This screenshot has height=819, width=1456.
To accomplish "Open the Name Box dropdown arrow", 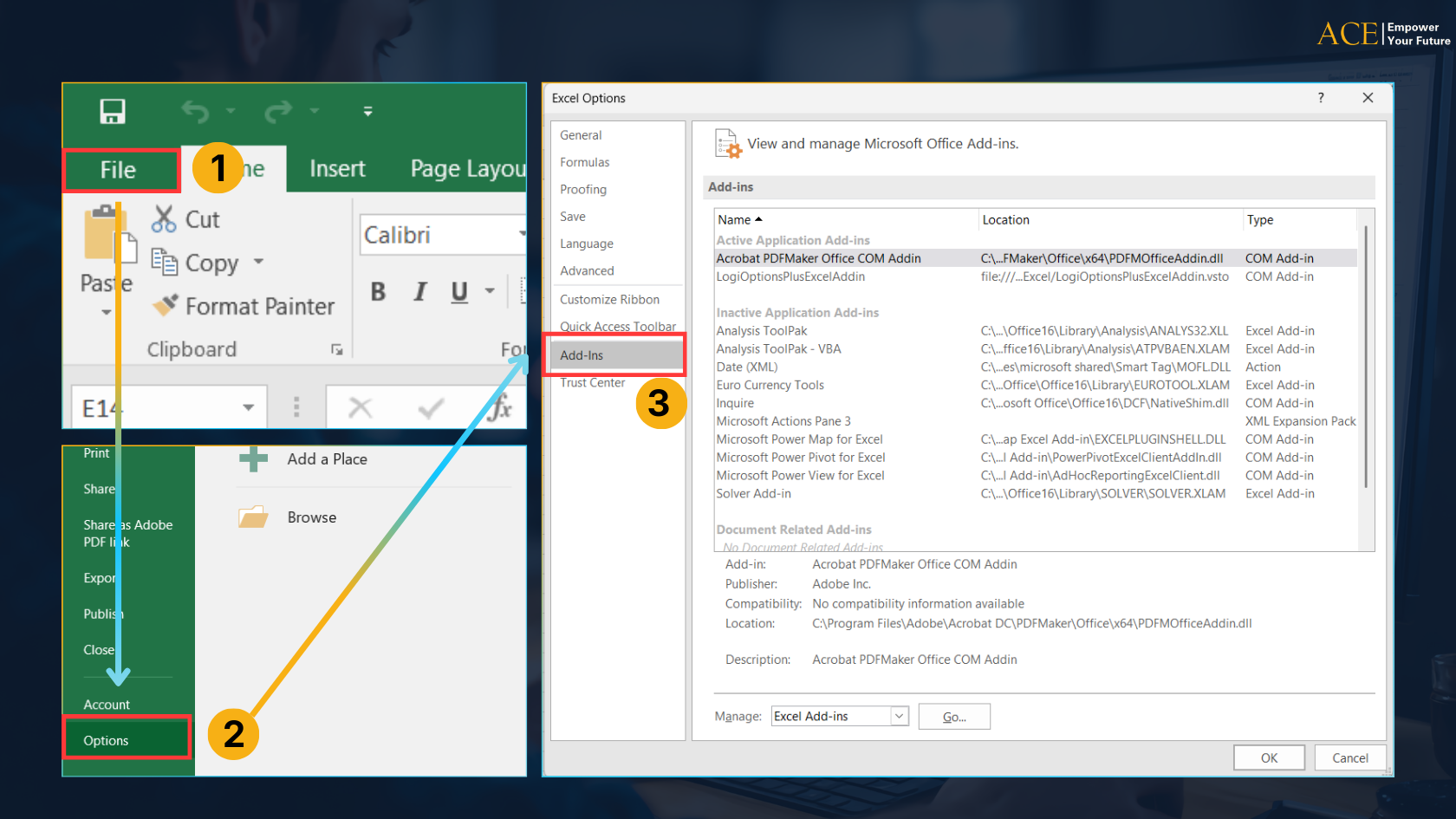I will [249, 407].
